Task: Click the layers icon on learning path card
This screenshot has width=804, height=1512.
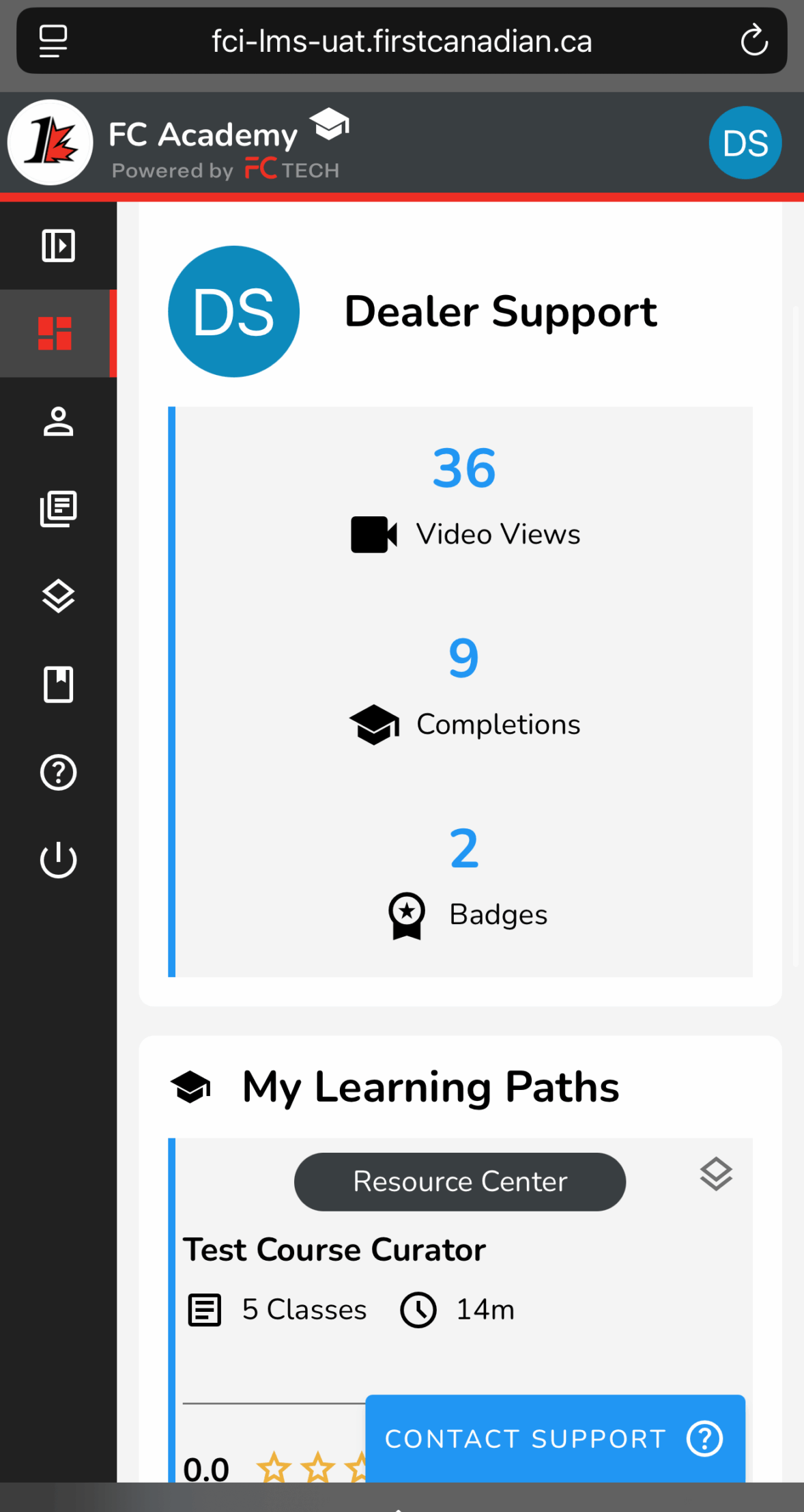Action: tap(716, 1175)
